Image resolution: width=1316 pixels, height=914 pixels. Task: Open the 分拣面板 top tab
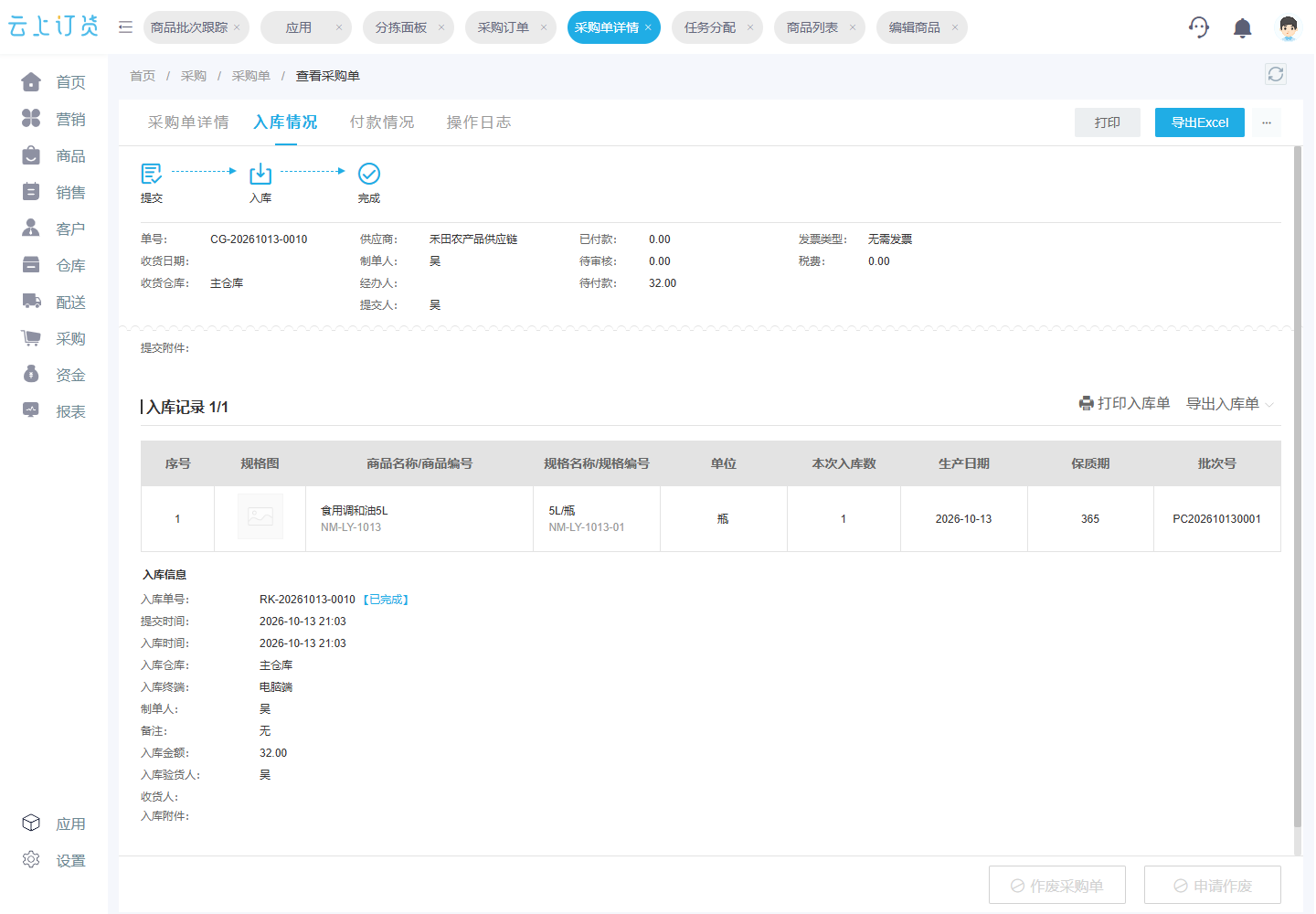tap(401, 27)
